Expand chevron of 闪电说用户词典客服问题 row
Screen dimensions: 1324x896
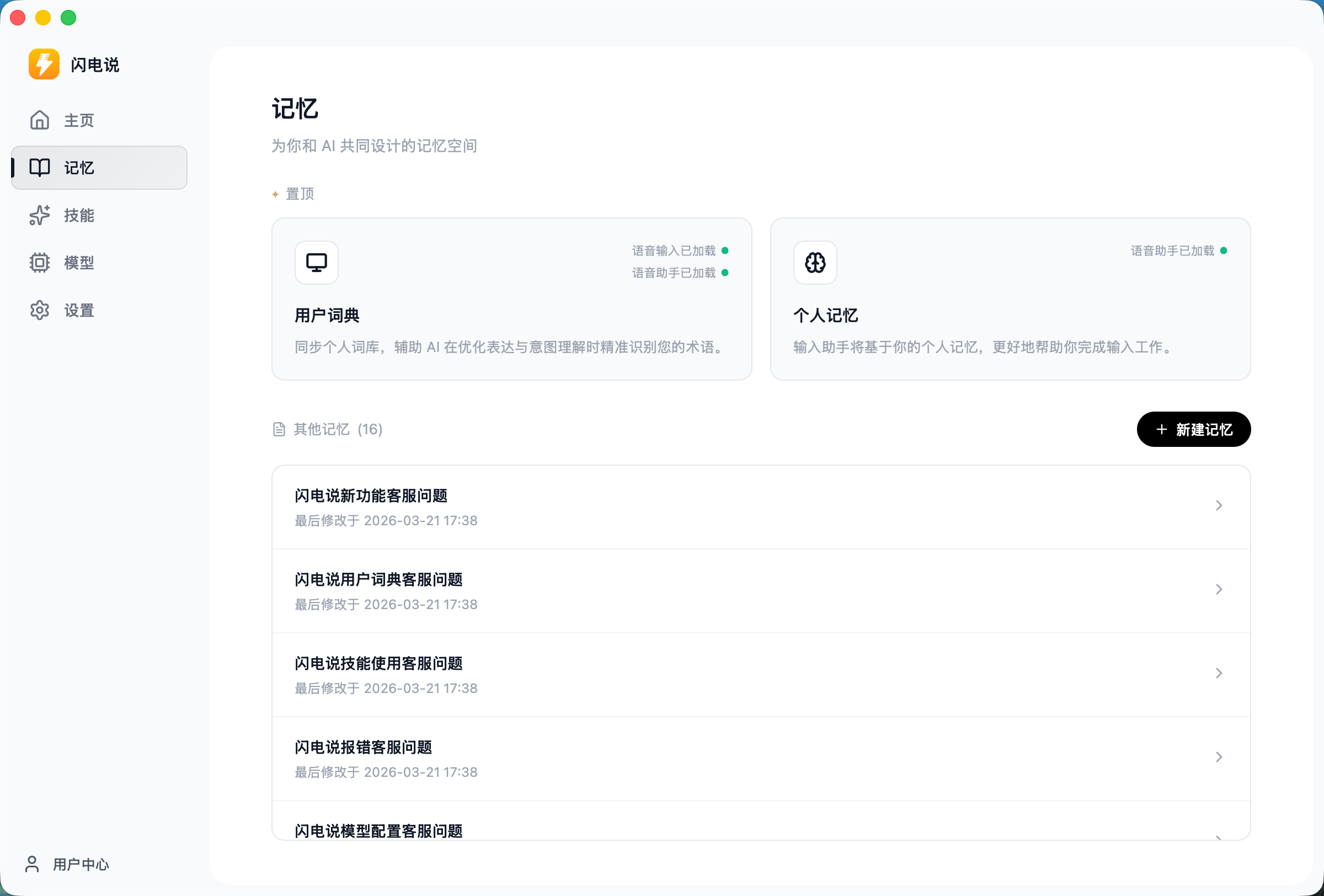click(1219, 590)
